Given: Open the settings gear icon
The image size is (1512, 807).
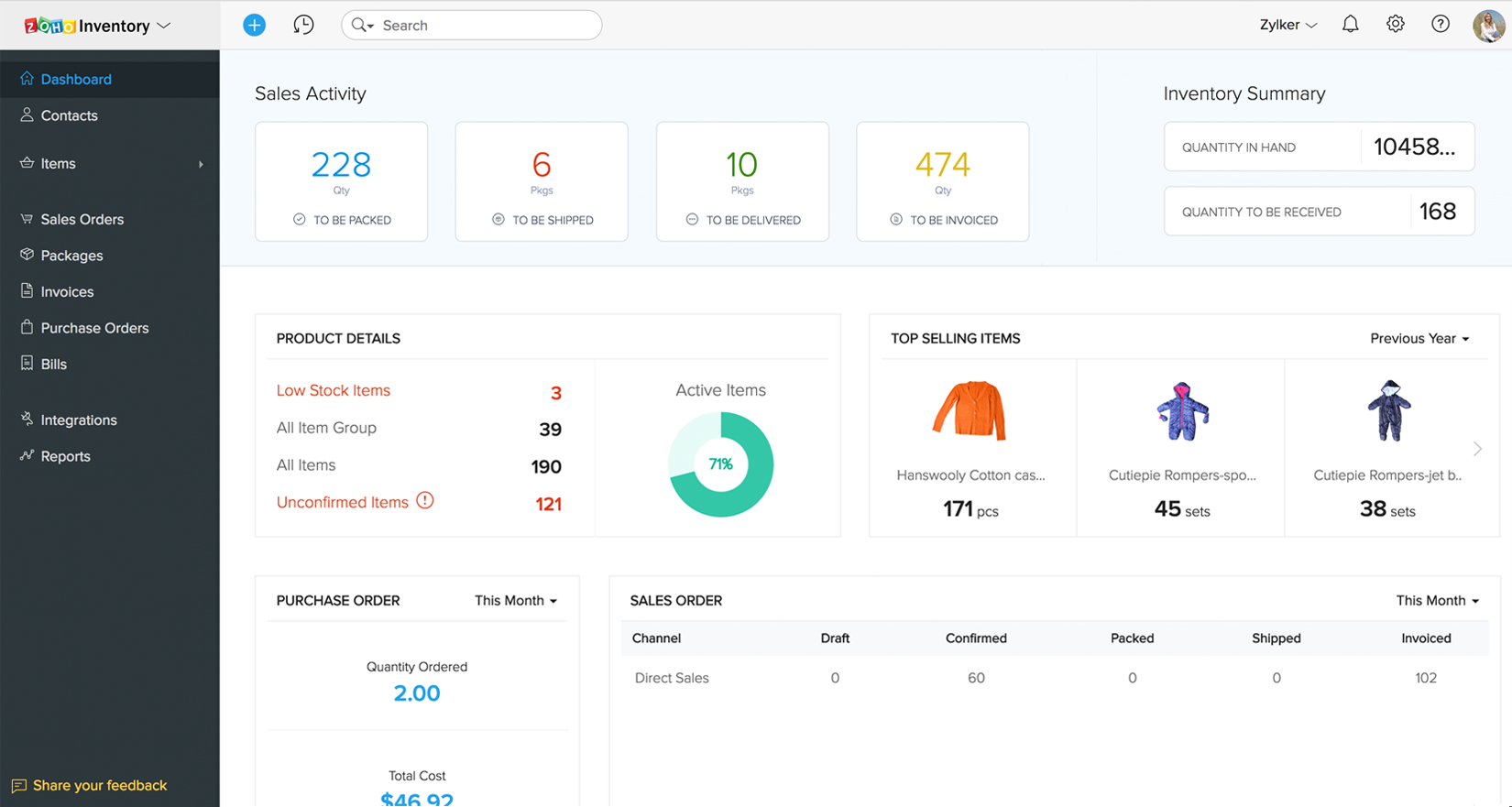Looking at the screenshot, I should pos(1395,25).
